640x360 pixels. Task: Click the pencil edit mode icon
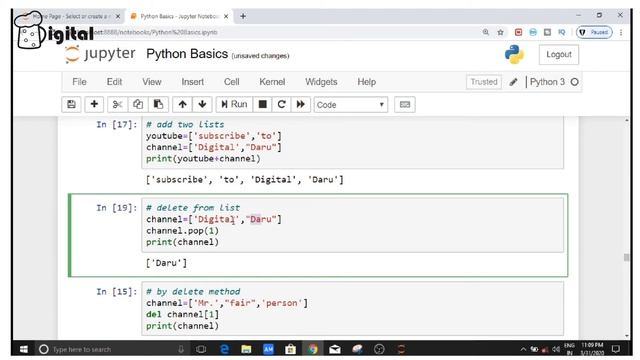pos(513,82)
